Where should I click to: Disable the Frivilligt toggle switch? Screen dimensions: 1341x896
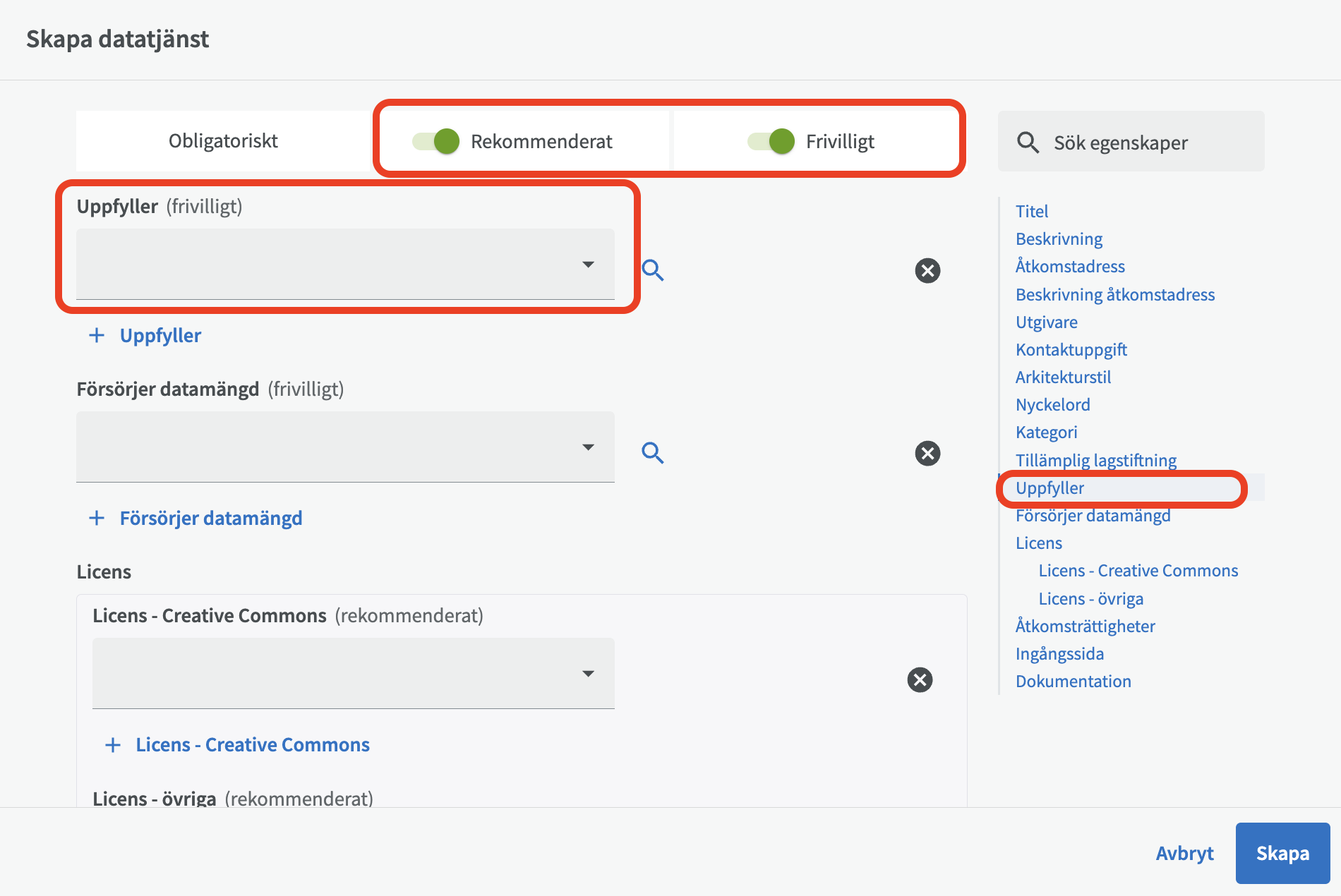click(x=771, y=141)
